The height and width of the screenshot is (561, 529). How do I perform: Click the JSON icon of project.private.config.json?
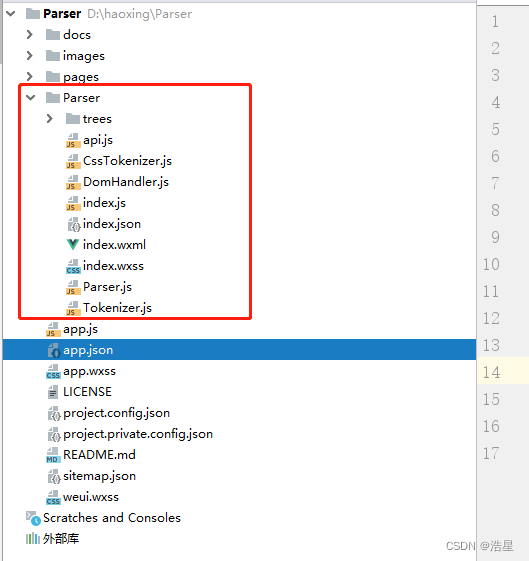coord(54,434)
